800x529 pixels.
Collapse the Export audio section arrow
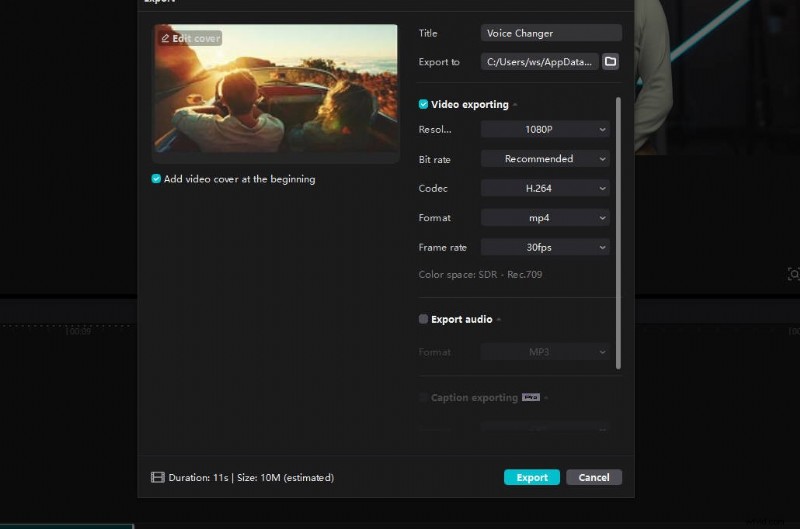tap(499, 320)
